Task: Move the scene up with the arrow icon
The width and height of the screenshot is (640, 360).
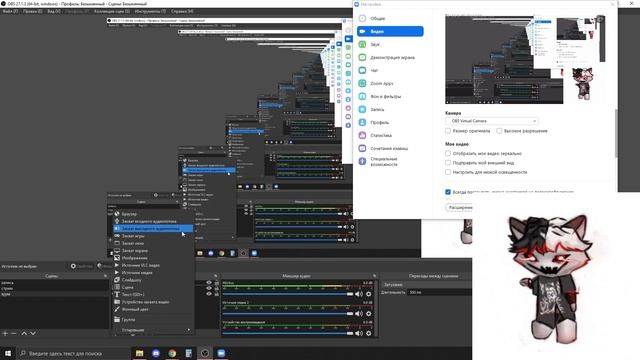Action: [x=24, y=333]
